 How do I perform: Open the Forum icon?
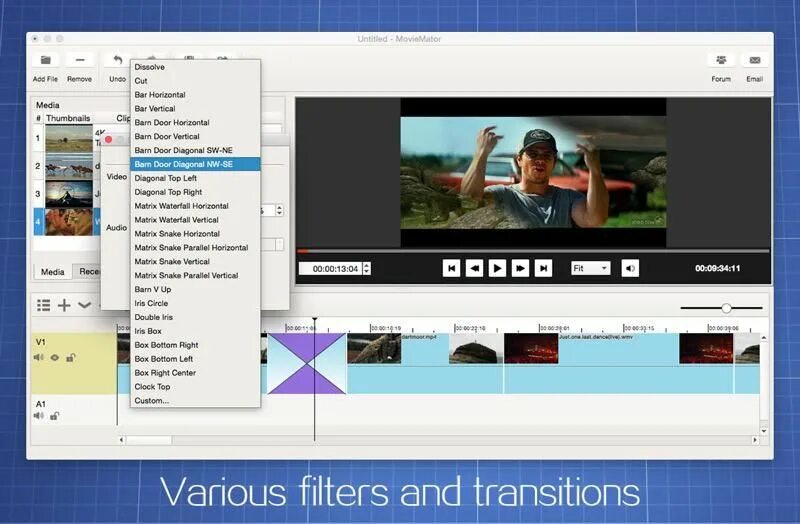coord(721,60)
